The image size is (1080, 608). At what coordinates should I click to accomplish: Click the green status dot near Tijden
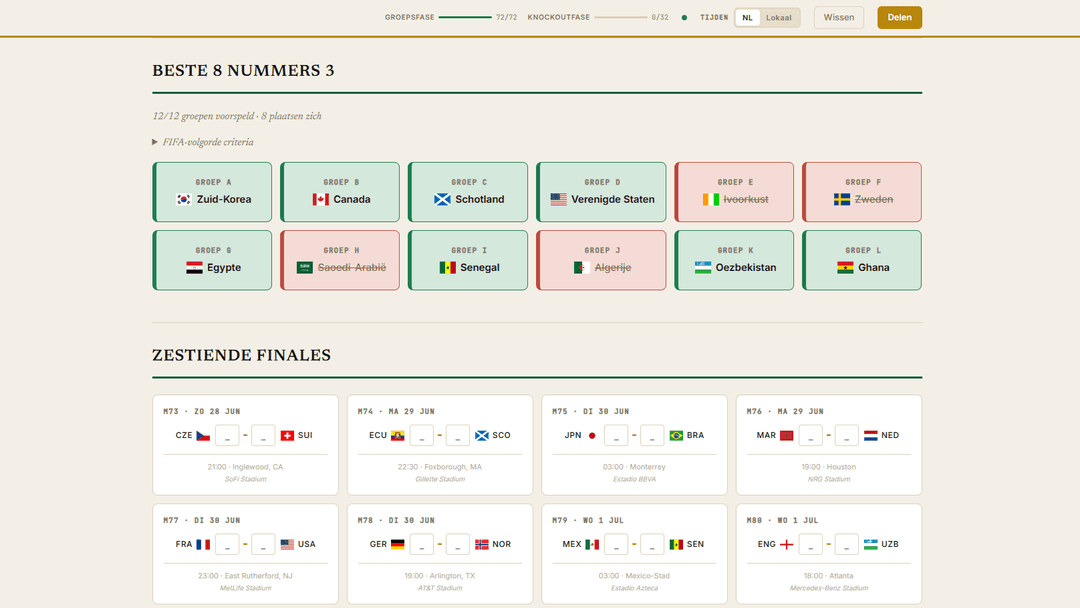(x=684, y=18)
